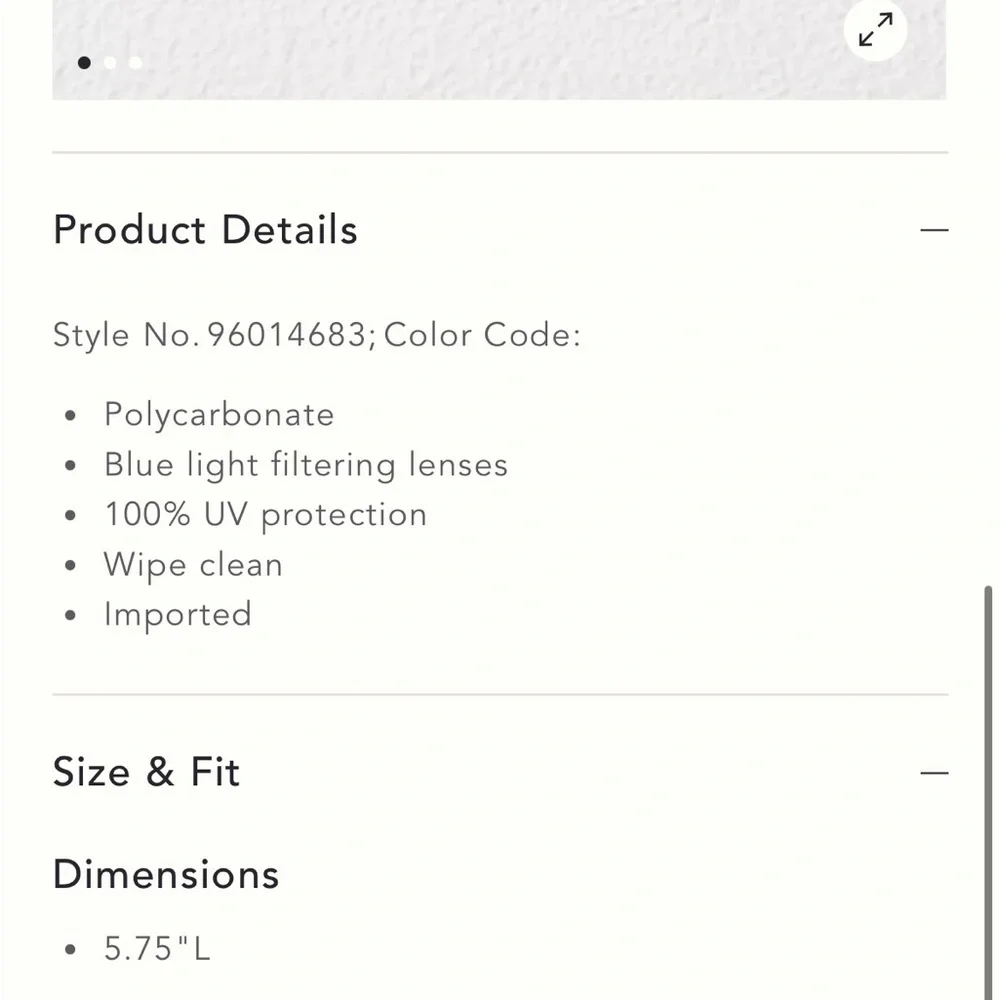Collapse Product Details with minus icon
Viewport: 1000px width, 1000px height.
click(934, 230)
